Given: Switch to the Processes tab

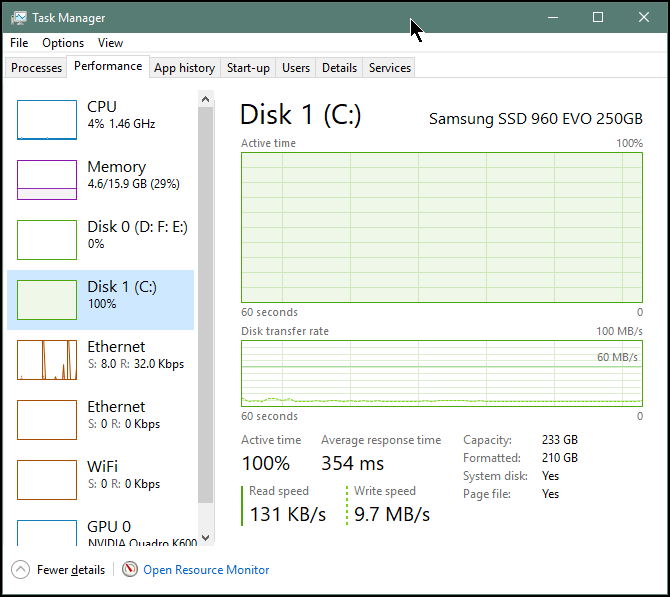Looking at the screenshot, I should [36, 68].
